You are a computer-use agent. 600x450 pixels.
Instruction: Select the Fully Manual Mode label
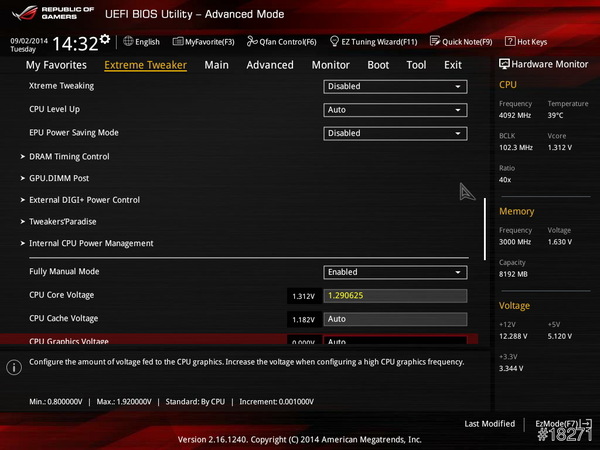click(x=64, y=271)
